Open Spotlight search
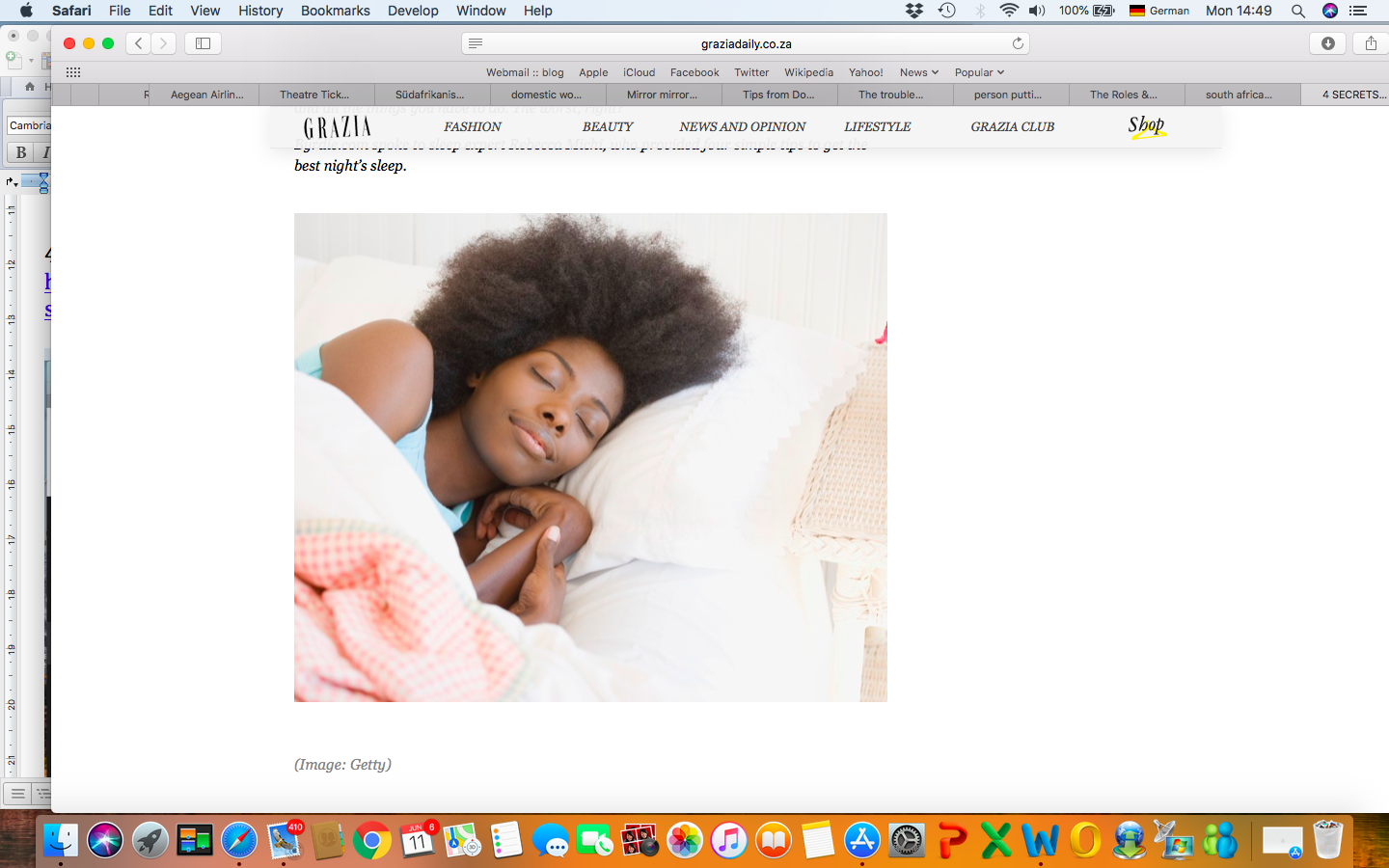 pos(1298,11)
